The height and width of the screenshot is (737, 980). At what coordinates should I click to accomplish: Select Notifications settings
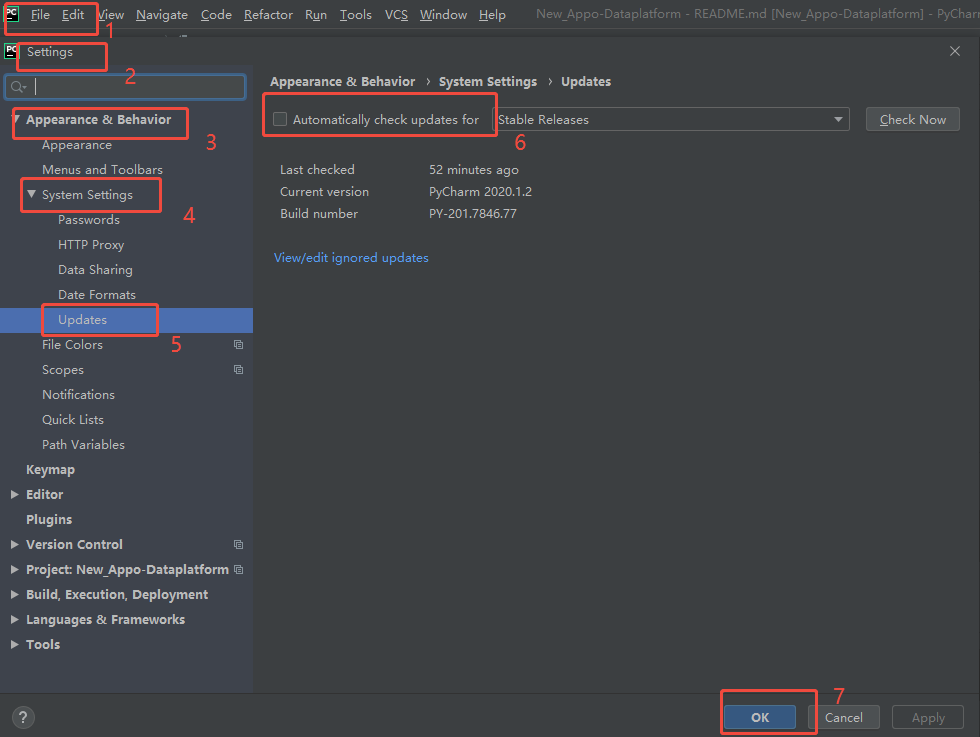click(78, 394)
